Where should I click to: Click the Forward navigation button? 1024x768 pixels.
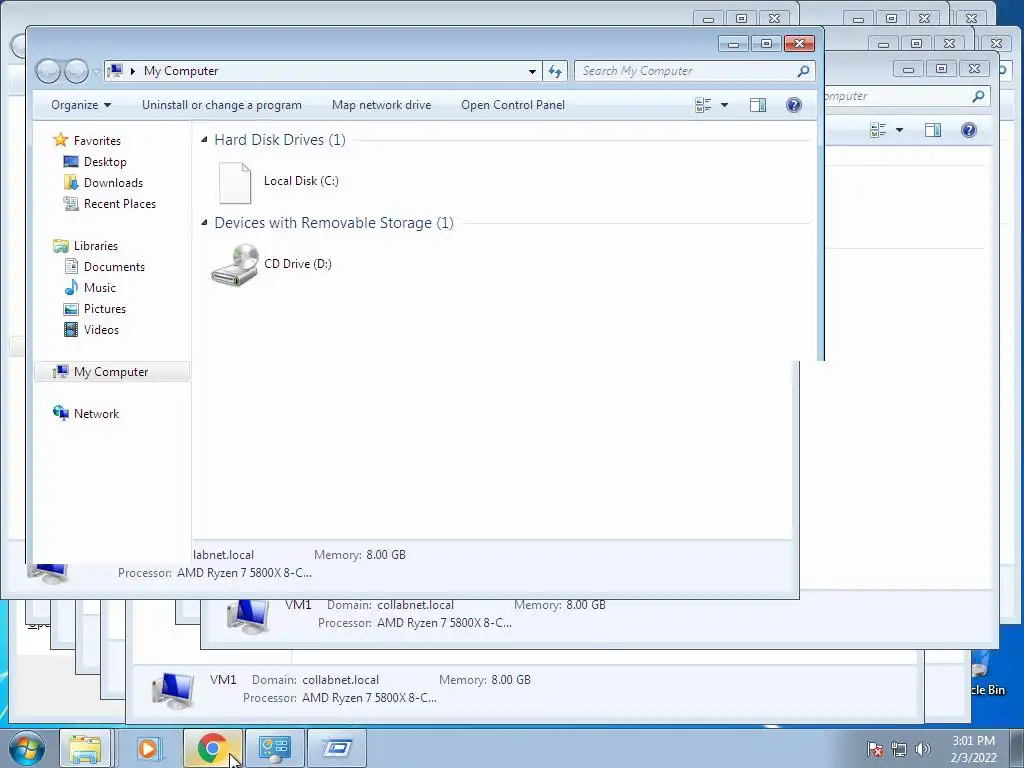(x=76, y=71)
